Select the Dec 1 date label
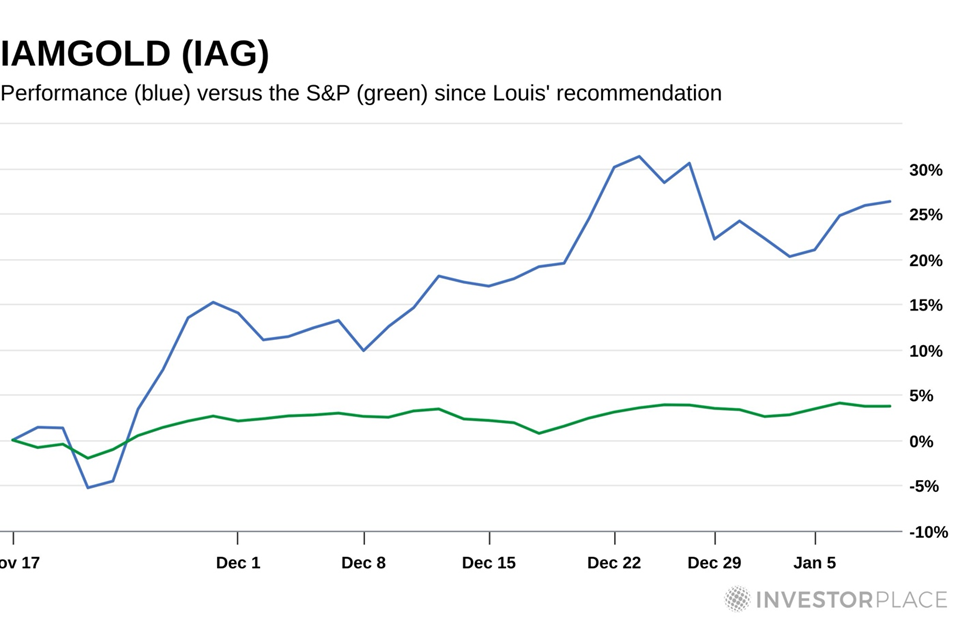Viewport: 975px width, 627px height. click(238, 563)
